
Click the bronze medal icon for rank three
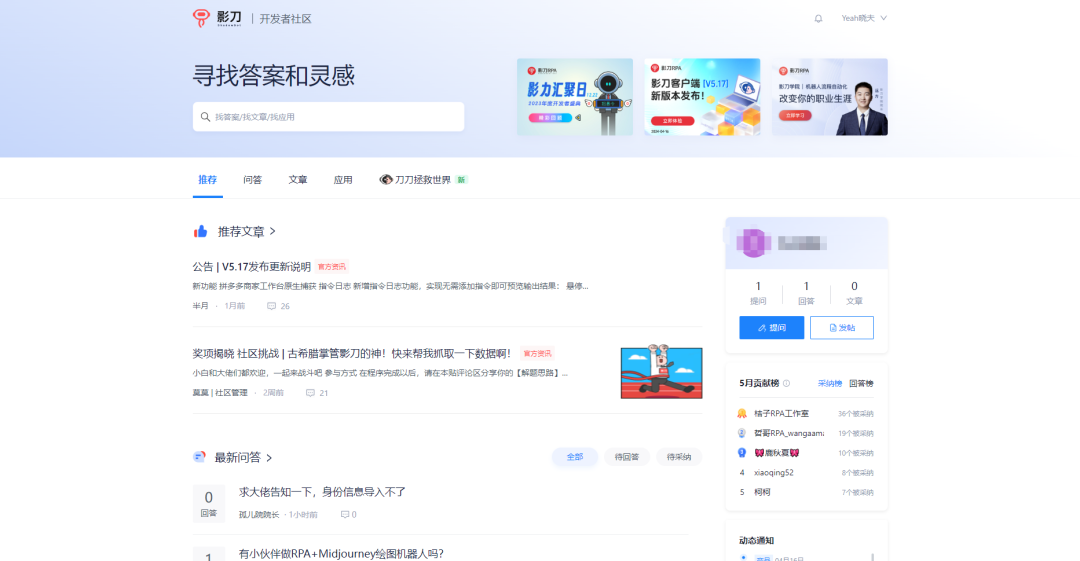[742, 453]
